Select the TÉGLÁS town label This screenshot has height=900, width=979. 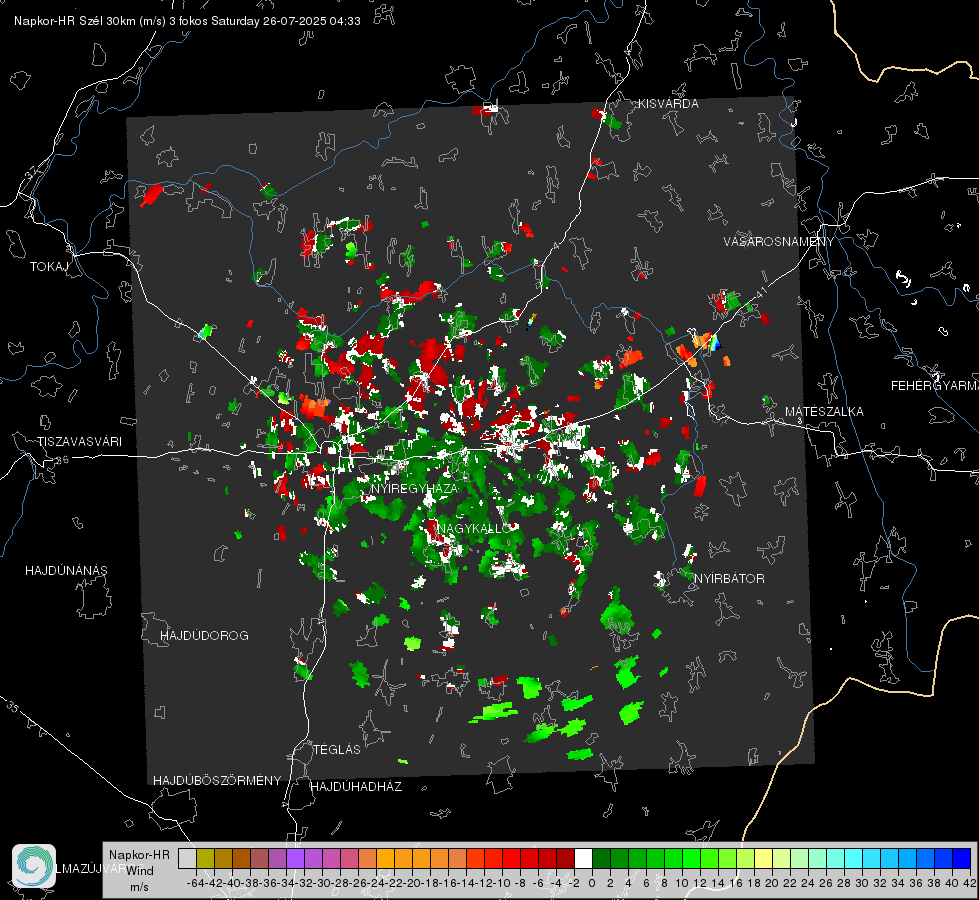337,750
